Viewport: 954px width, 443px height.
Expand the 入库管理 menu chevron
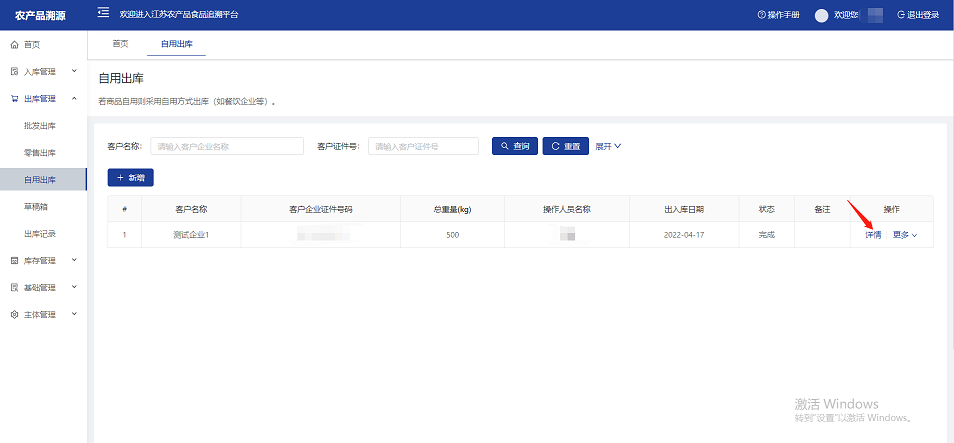point(74,71)
